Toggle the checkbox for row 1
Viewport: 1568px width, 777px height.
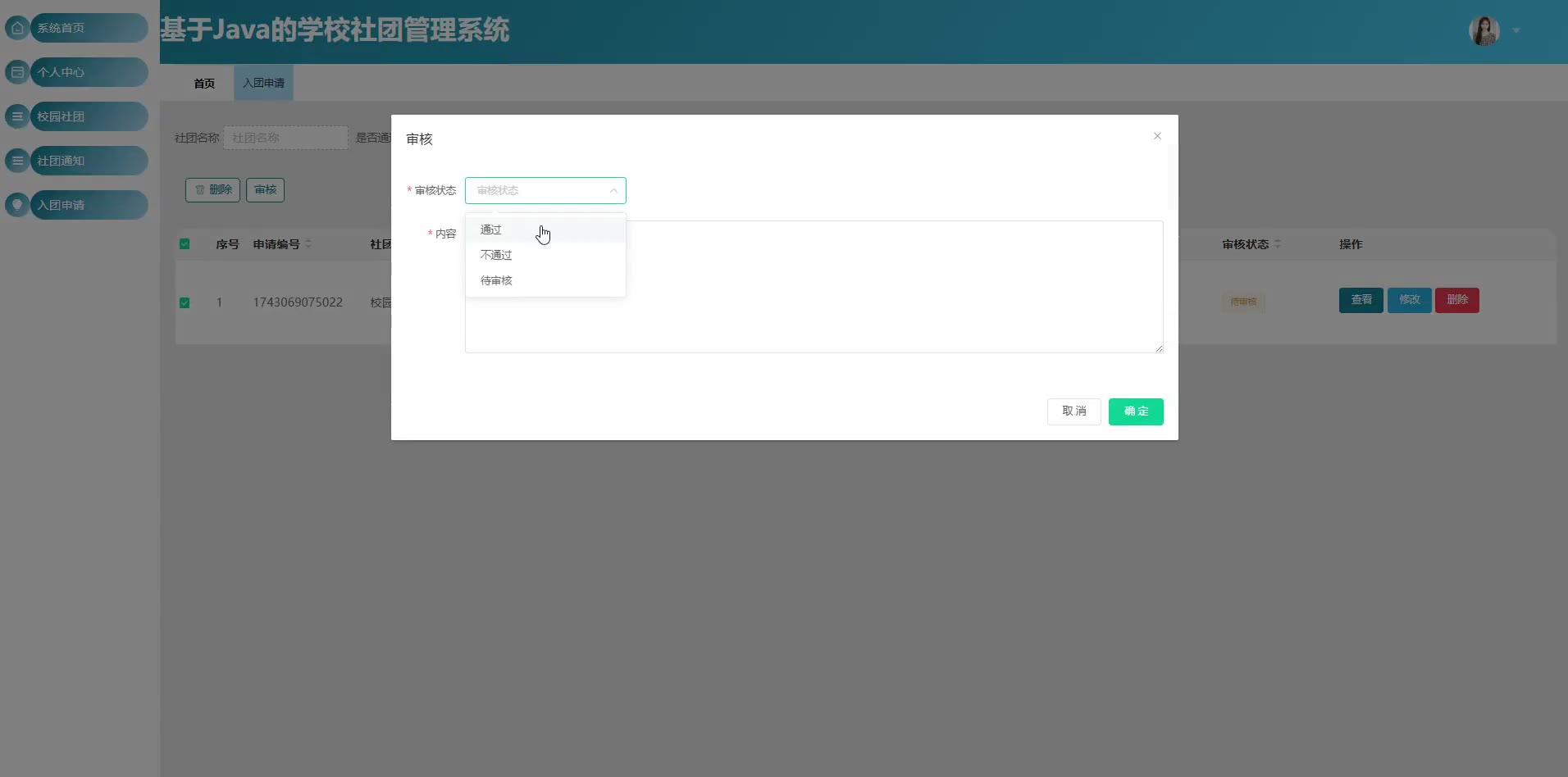pos(185,302)
